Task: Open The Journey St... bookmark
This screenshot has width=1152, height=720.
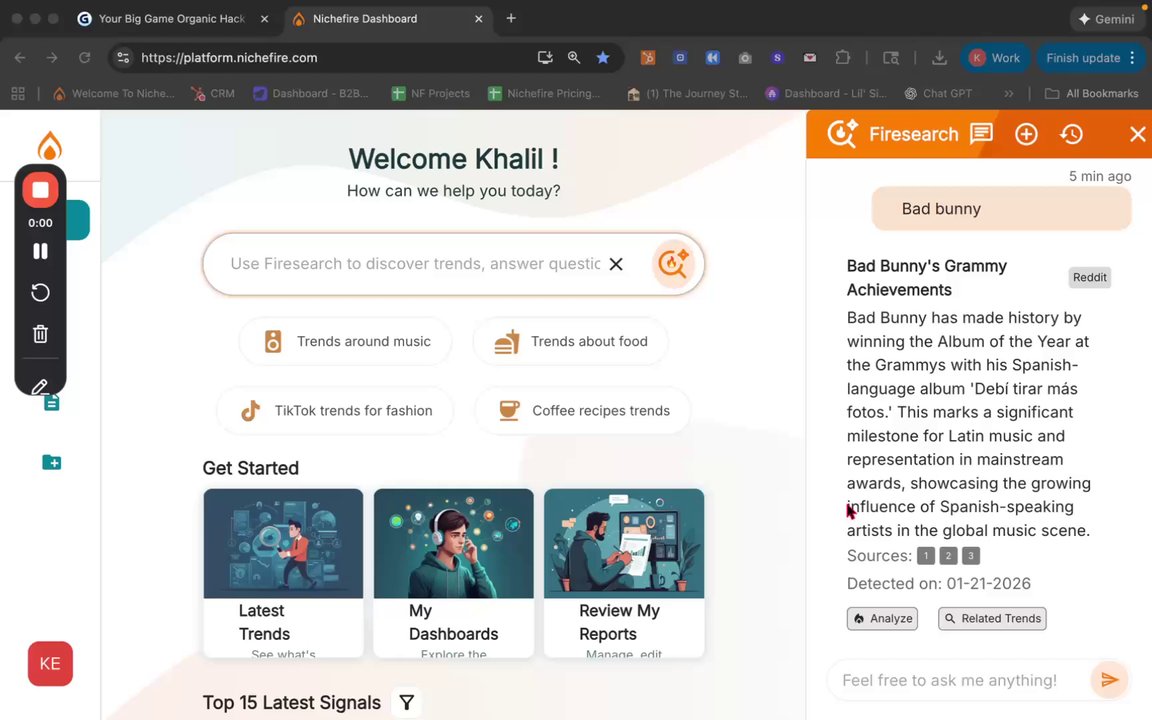Action: tap(688, 93)
